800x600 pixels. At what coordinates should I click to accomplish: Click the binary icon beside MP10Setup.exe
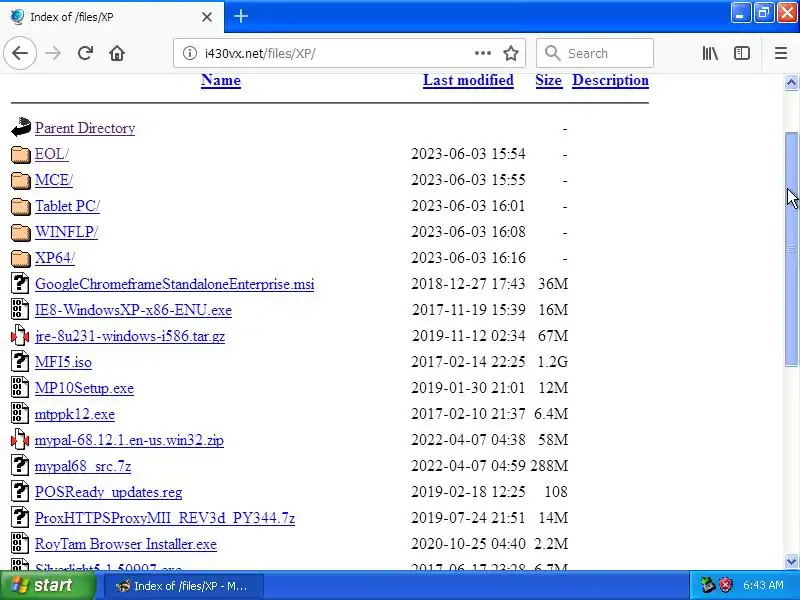point(19,388)
